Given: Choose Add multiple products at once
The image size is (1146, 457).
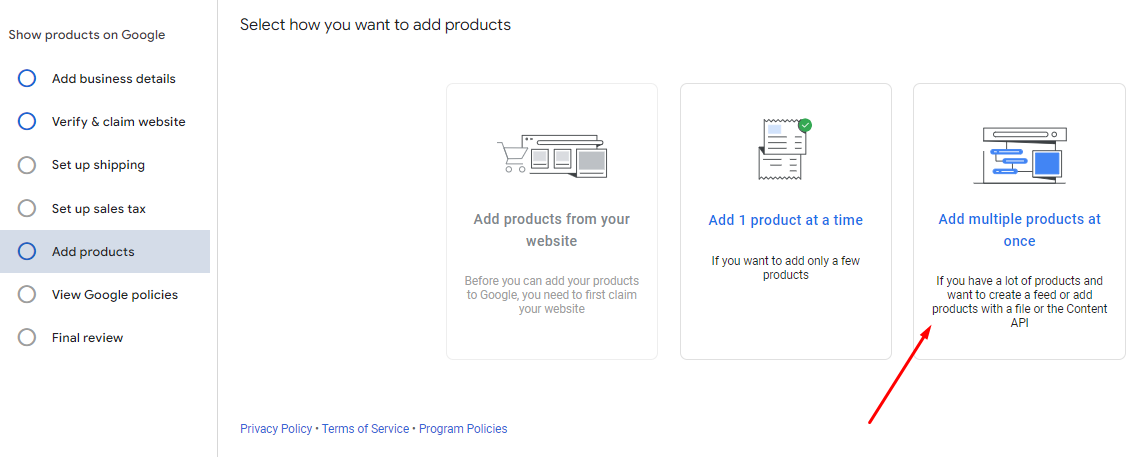Looking at the screenshot, I should (x=1019, y=230).
